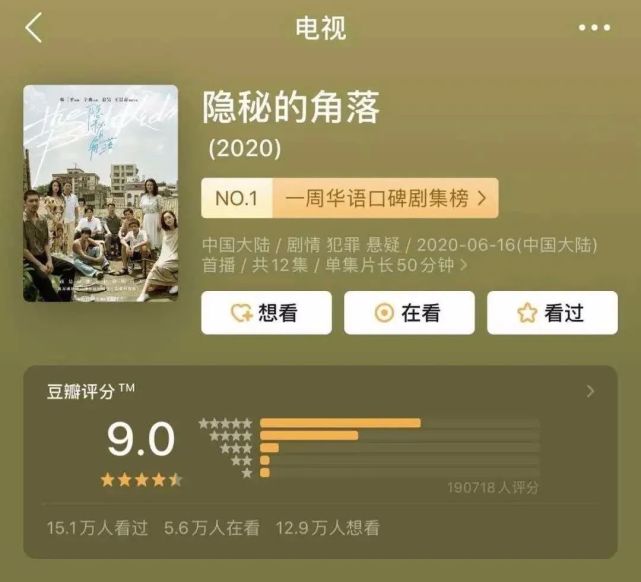Viewport: 641px width, 582px height.
Task: Open the 隐秘的角落 poster thumbnail
Action: tap(101, 193)
